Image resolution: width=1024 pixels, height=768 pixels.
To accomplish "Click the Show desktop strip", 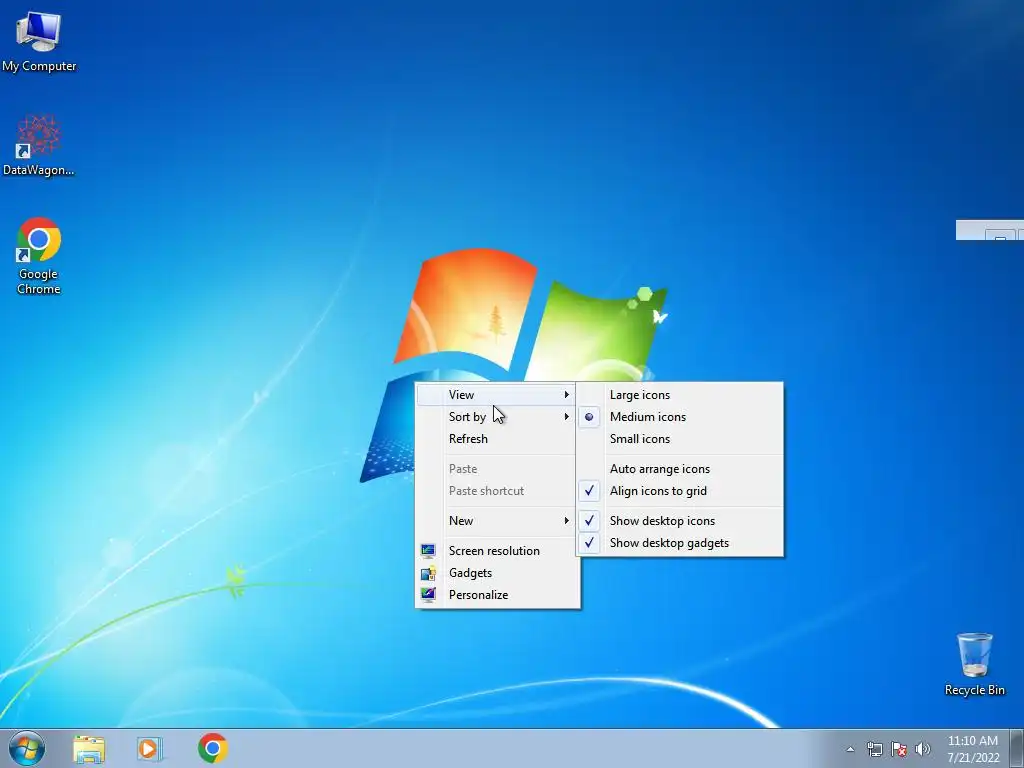I will pos(1017,749).
